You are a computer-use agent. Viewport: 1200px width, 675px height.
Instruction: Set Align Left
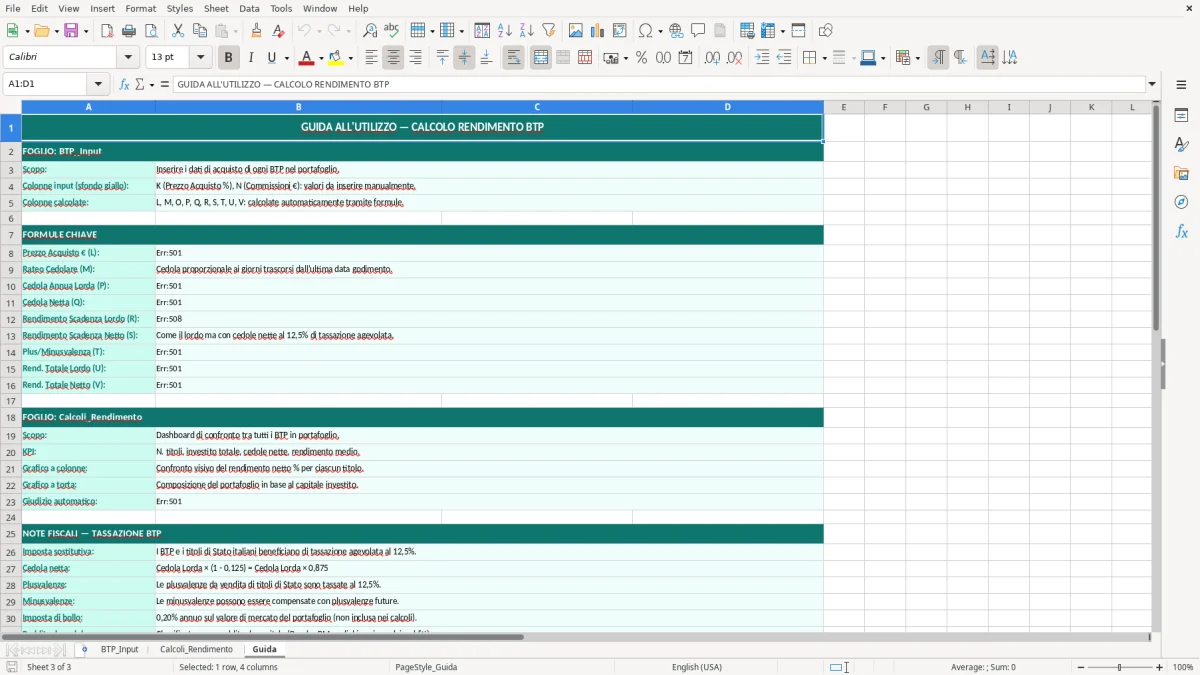click(371, 58)
